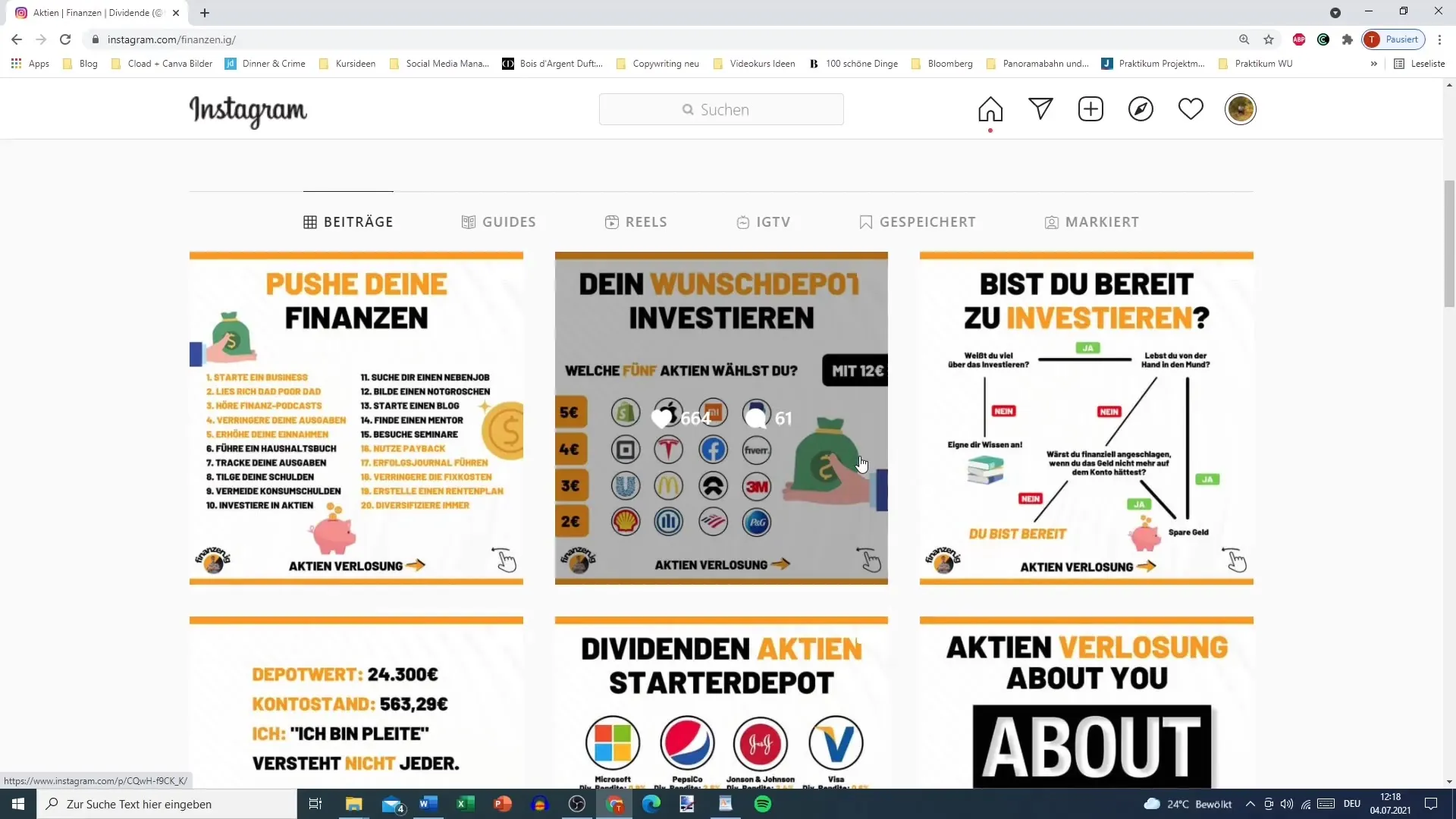
Task: Switch to the Guides tab
Action: tap(498, 222)
